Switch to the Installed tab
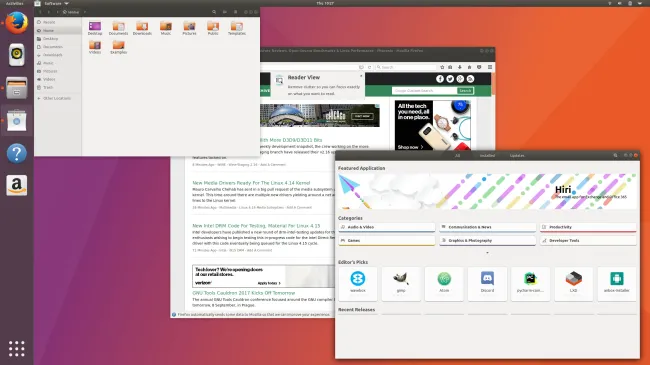The height and width of the screenshot is (365, 650). pyautogui.click(x=487, y=156)
